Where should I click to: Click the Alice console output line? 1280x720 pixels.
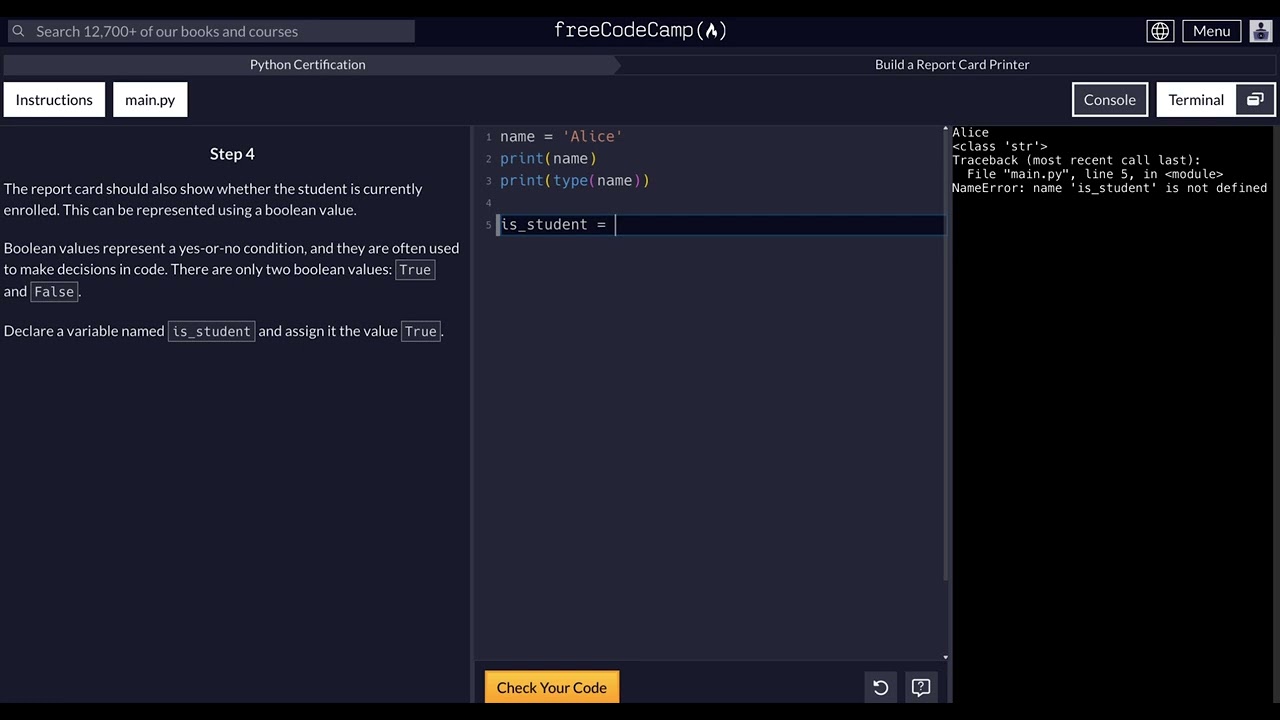pyautogui.click(x=970, y=132)
